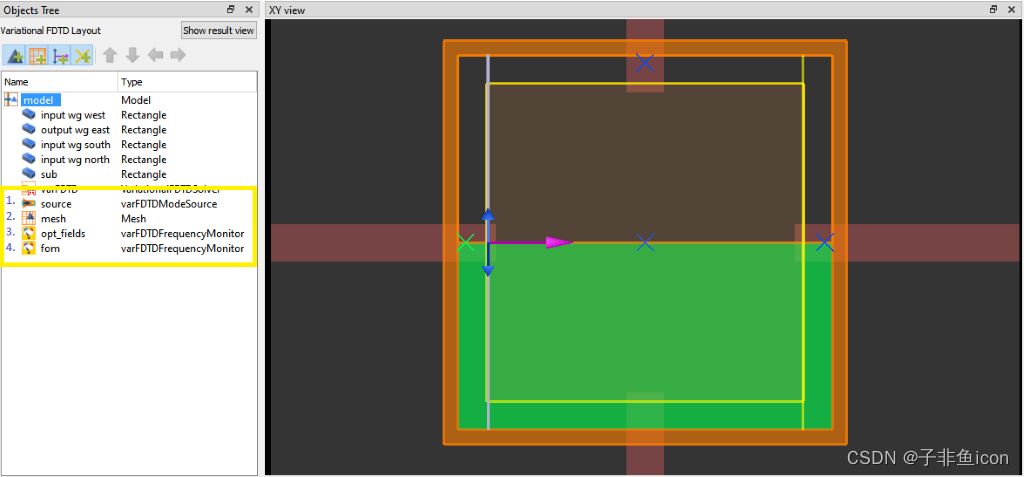Float the Objects Tree panel

tap(231, 9)
